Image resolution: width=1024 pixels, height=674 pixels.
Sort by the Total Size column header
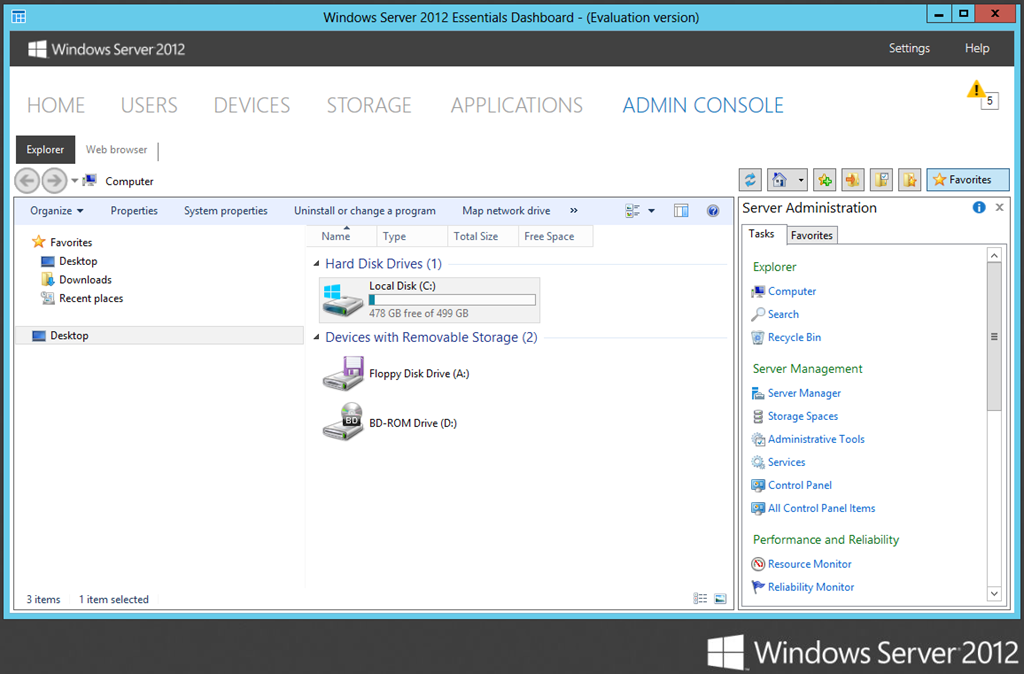(482, 236)
